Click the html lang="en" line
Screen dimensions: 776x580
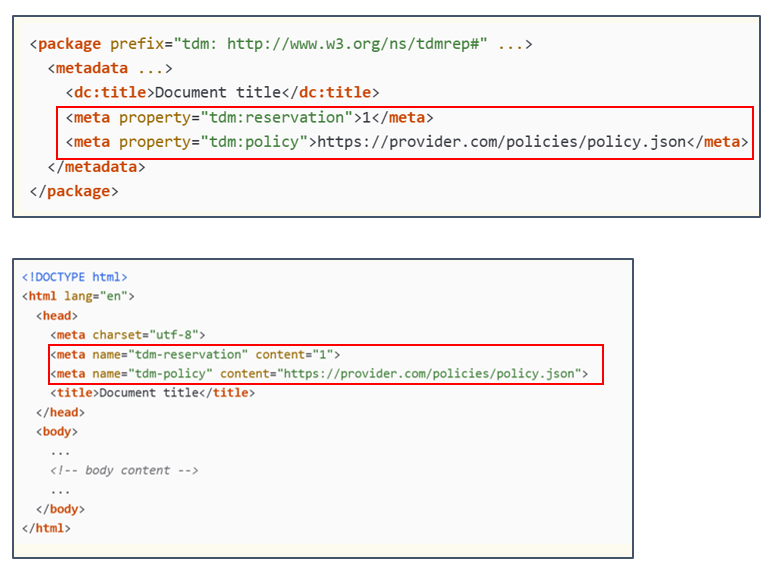(x=78, y=296)
